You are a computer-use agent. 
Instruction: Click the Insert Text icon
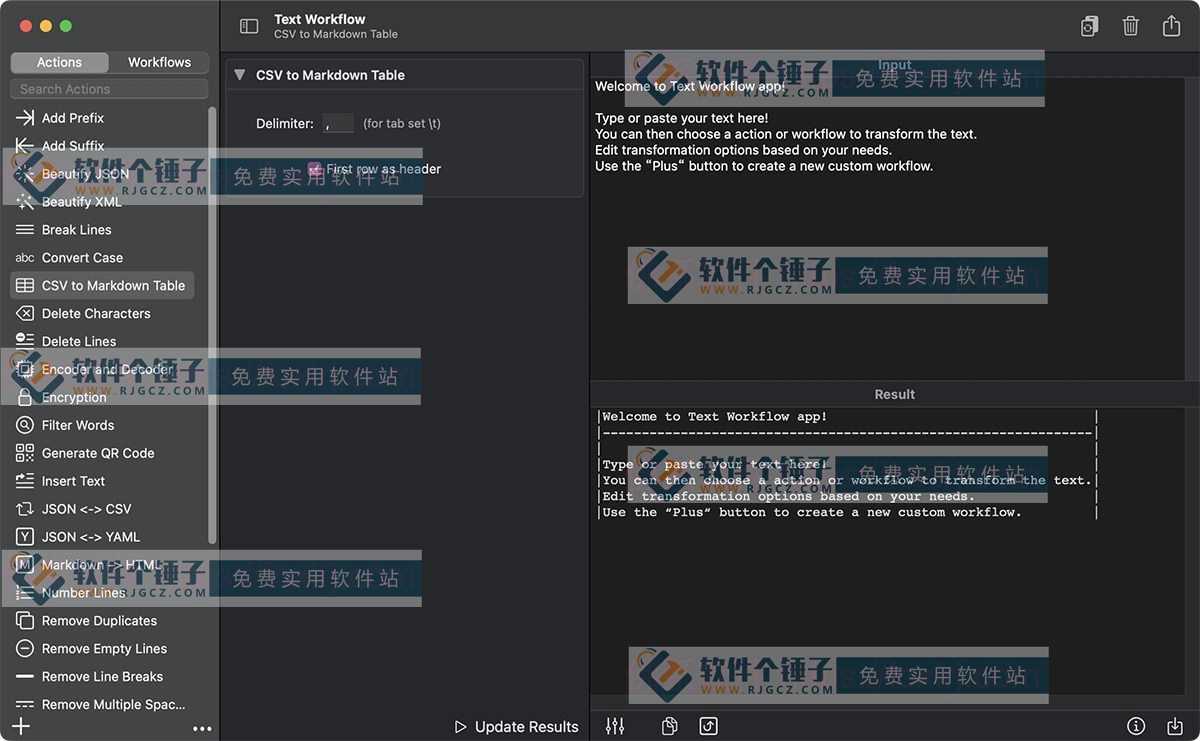coord(25,481)
